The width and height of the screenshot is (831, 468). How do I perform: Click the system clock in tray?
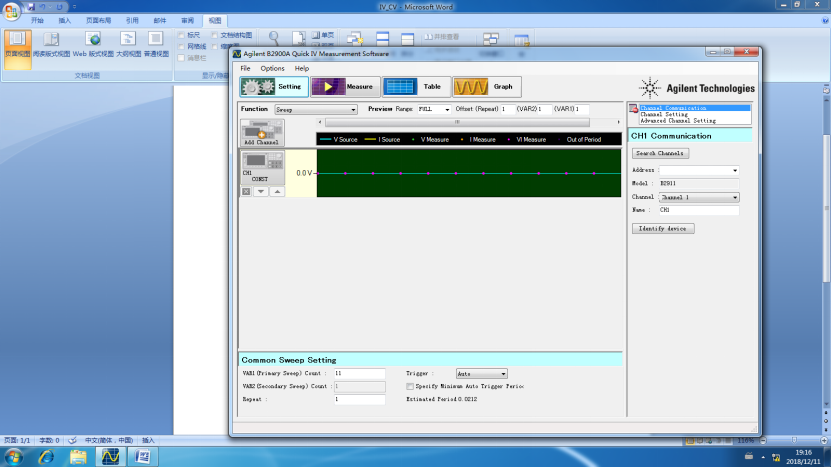[803, 457]
